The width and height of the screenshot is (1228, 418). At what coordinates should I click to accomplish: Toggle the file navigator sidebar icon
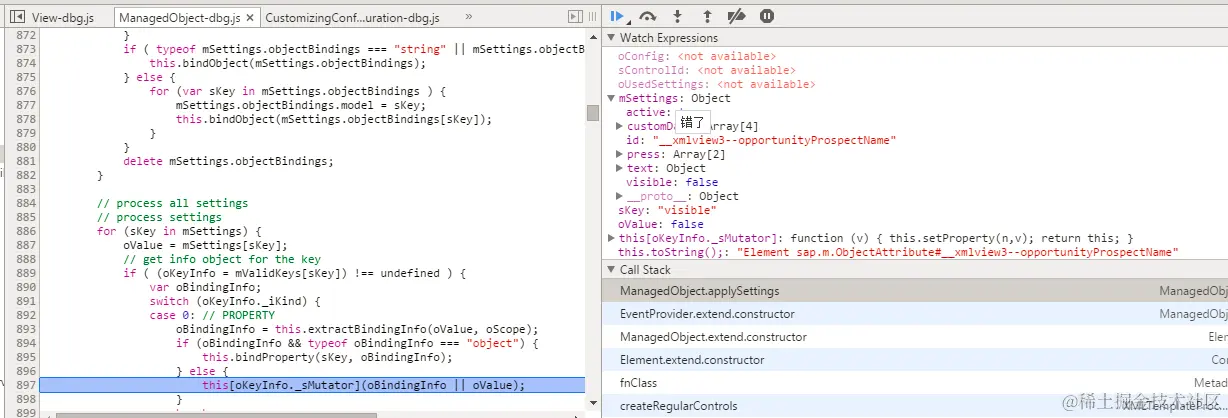pos(17,17)
